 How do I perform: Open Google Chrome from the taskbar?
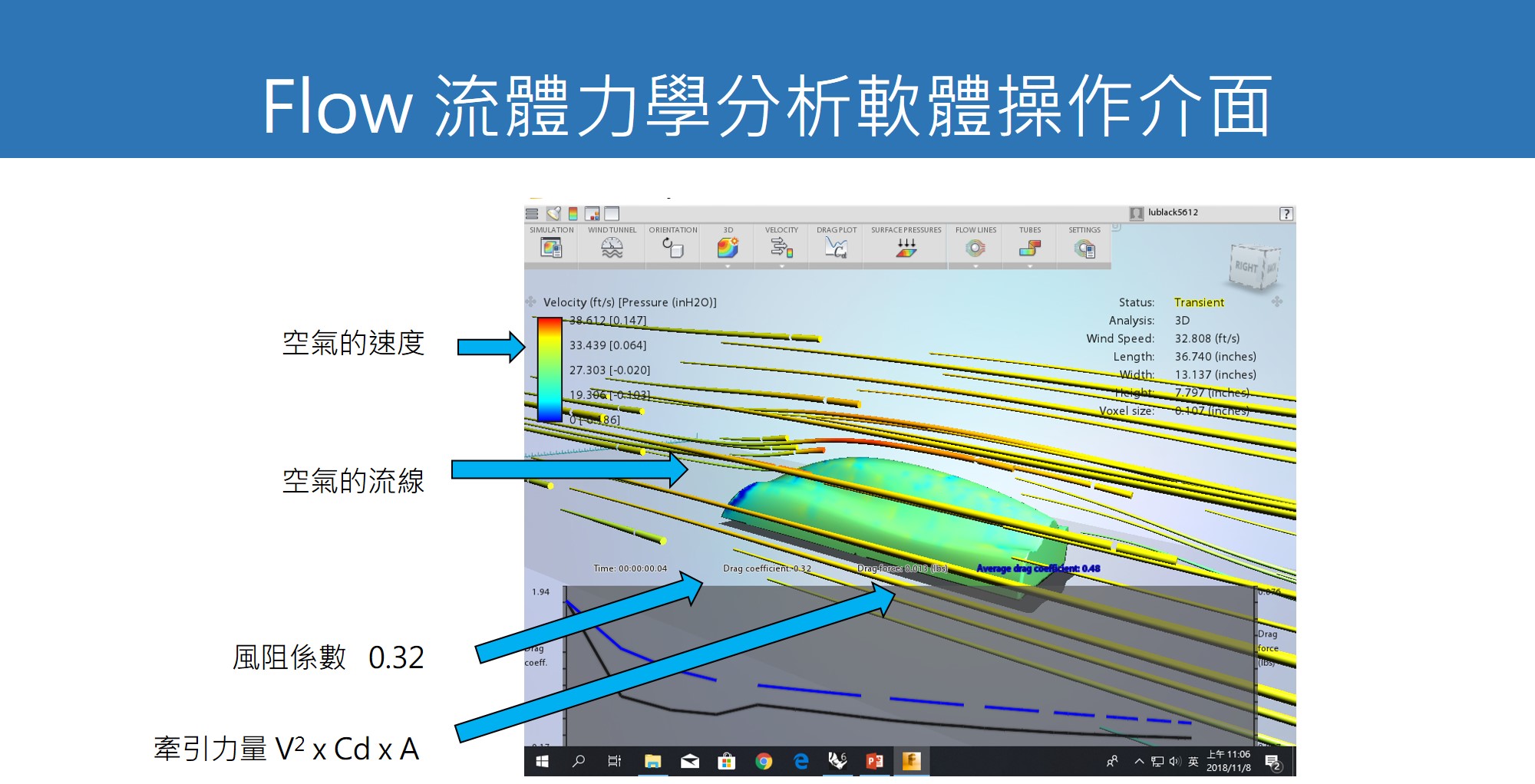tap(763, 761)
